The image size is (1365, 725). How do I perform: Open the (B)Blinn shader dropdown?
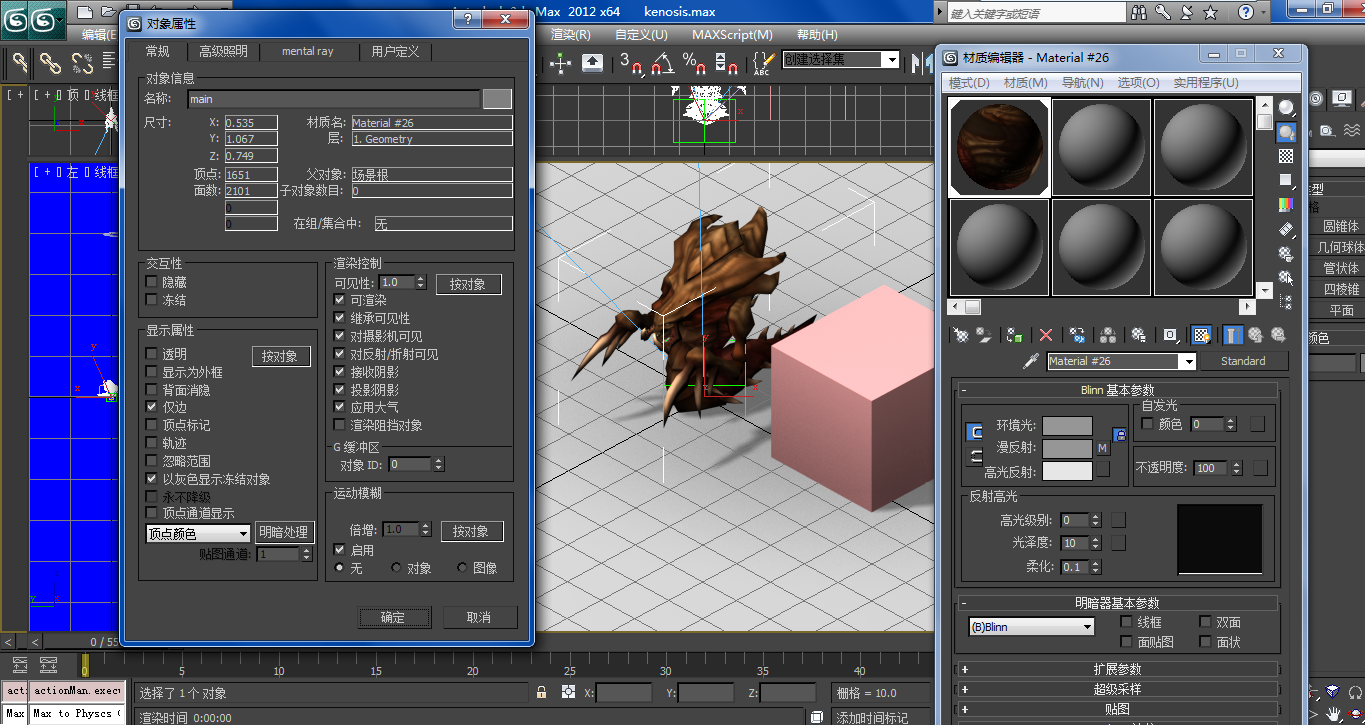1032,627
